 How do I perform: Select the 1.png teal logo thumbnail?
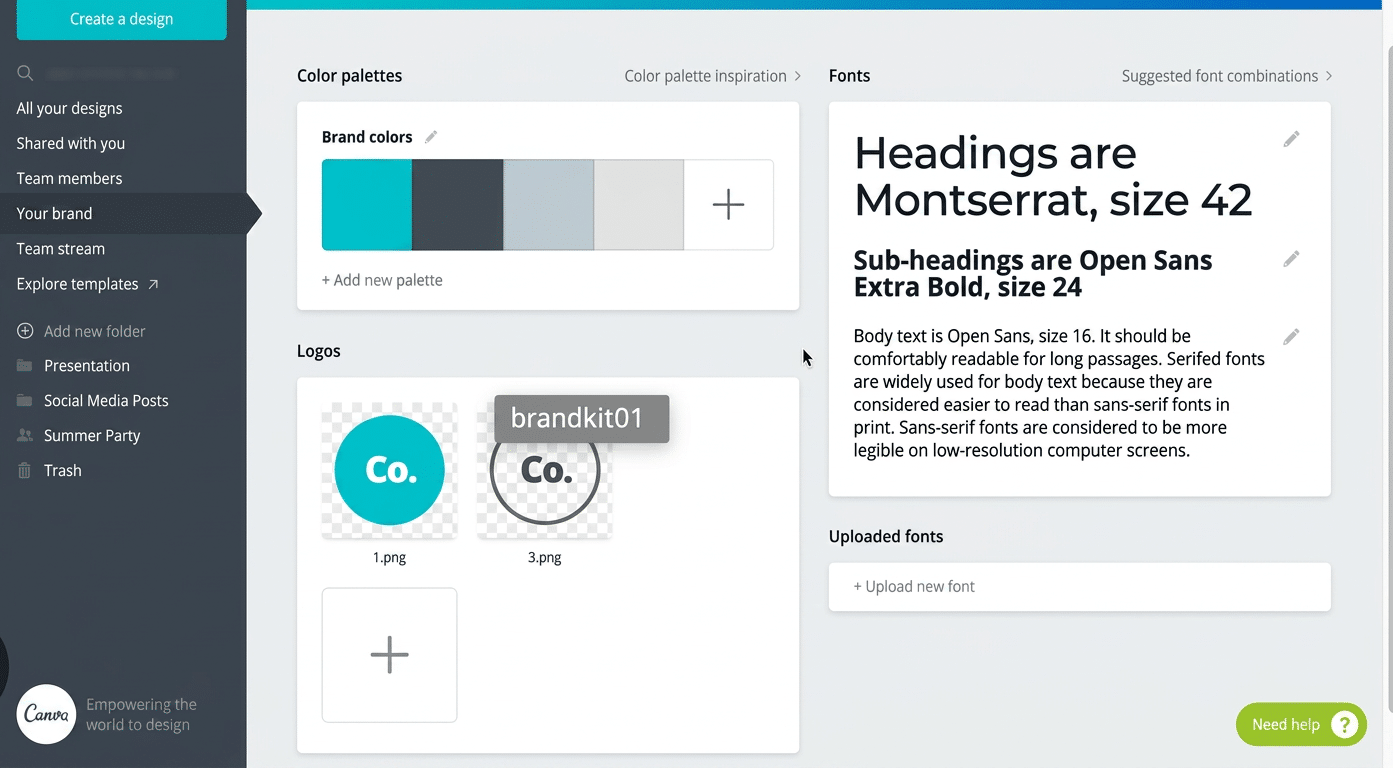click(389, 470)
